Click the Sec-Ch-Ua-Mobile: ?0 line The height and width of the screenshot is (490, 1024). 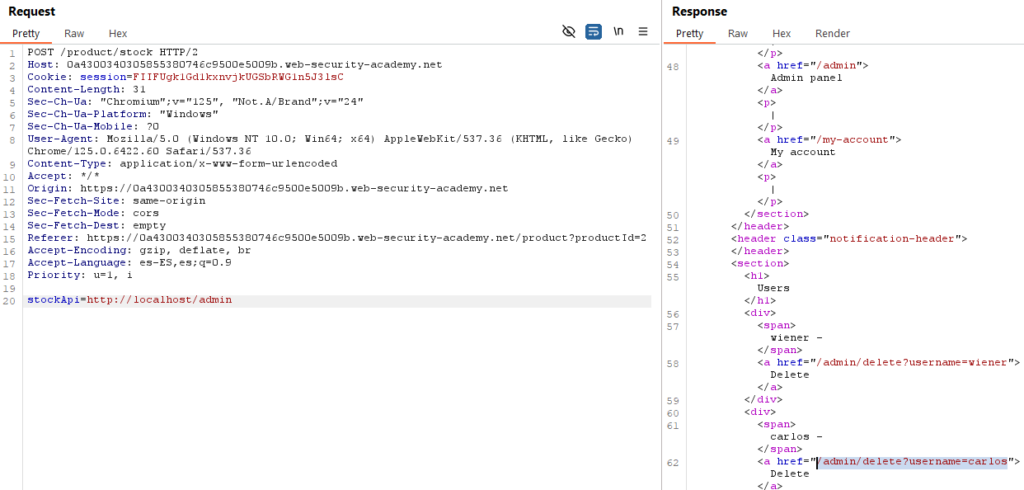click(x=93, y=127)
